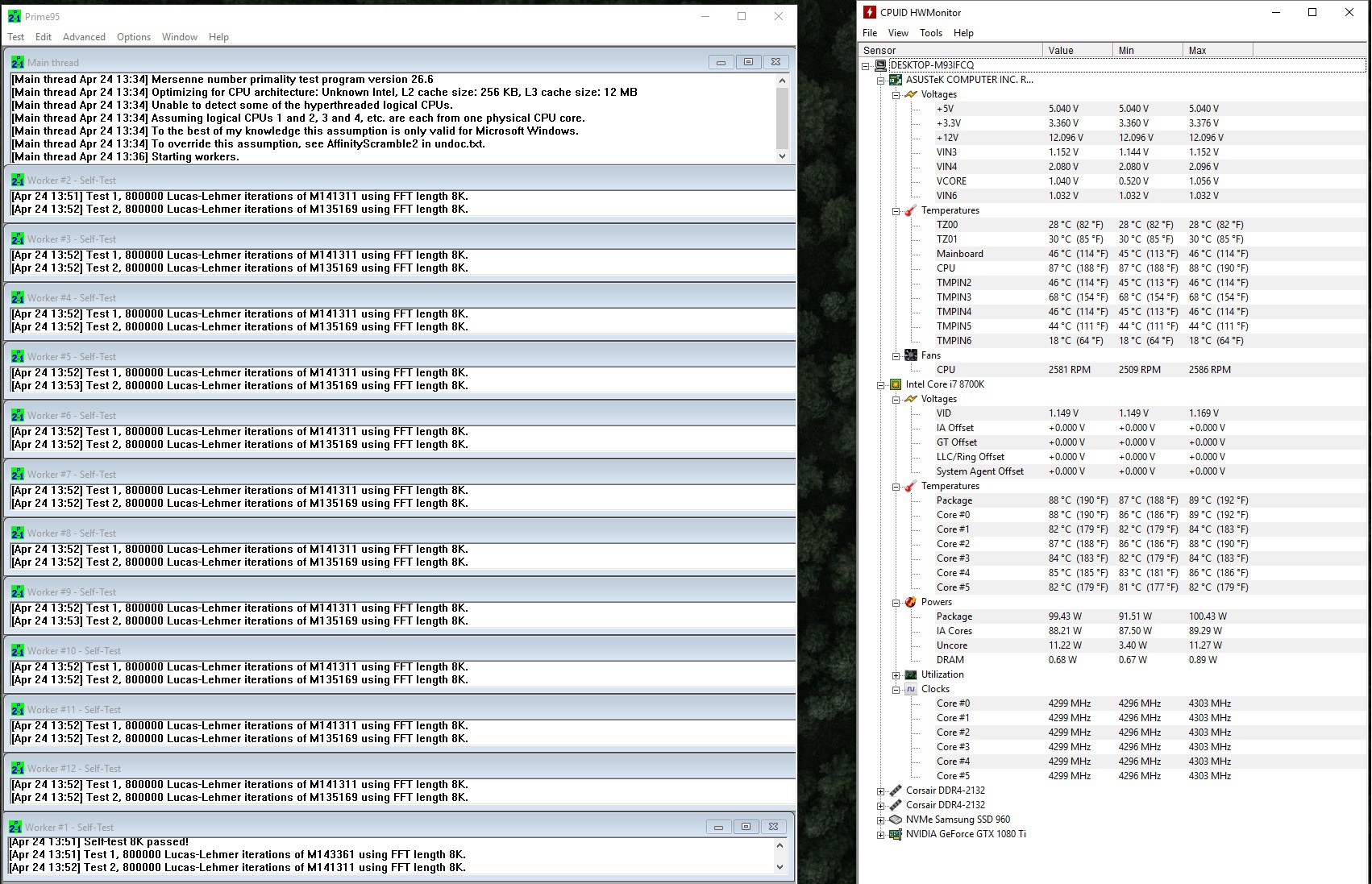Click the NVMe Samsung SSD 960 drive icon
1372x884 pixels.
(895, 820)
